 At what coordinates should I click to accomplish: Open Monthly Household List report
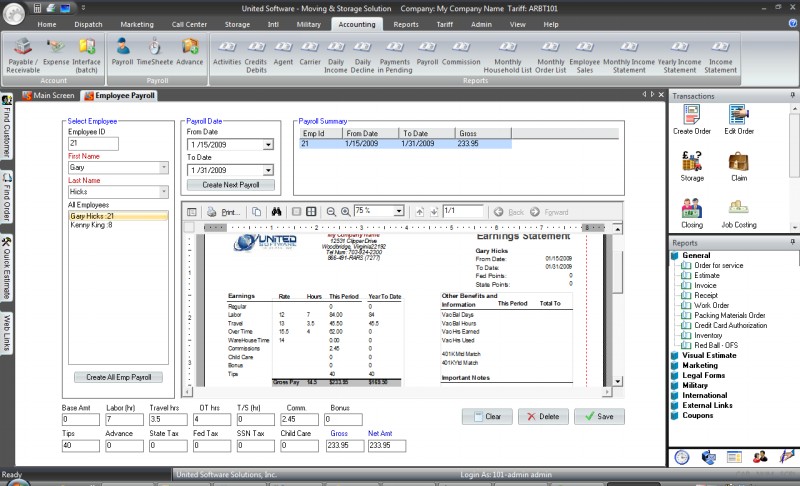508,56
